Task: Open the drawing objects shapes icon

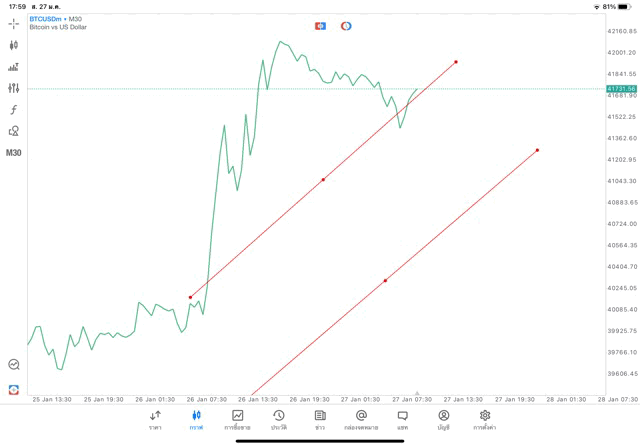Action: point(14,131)
